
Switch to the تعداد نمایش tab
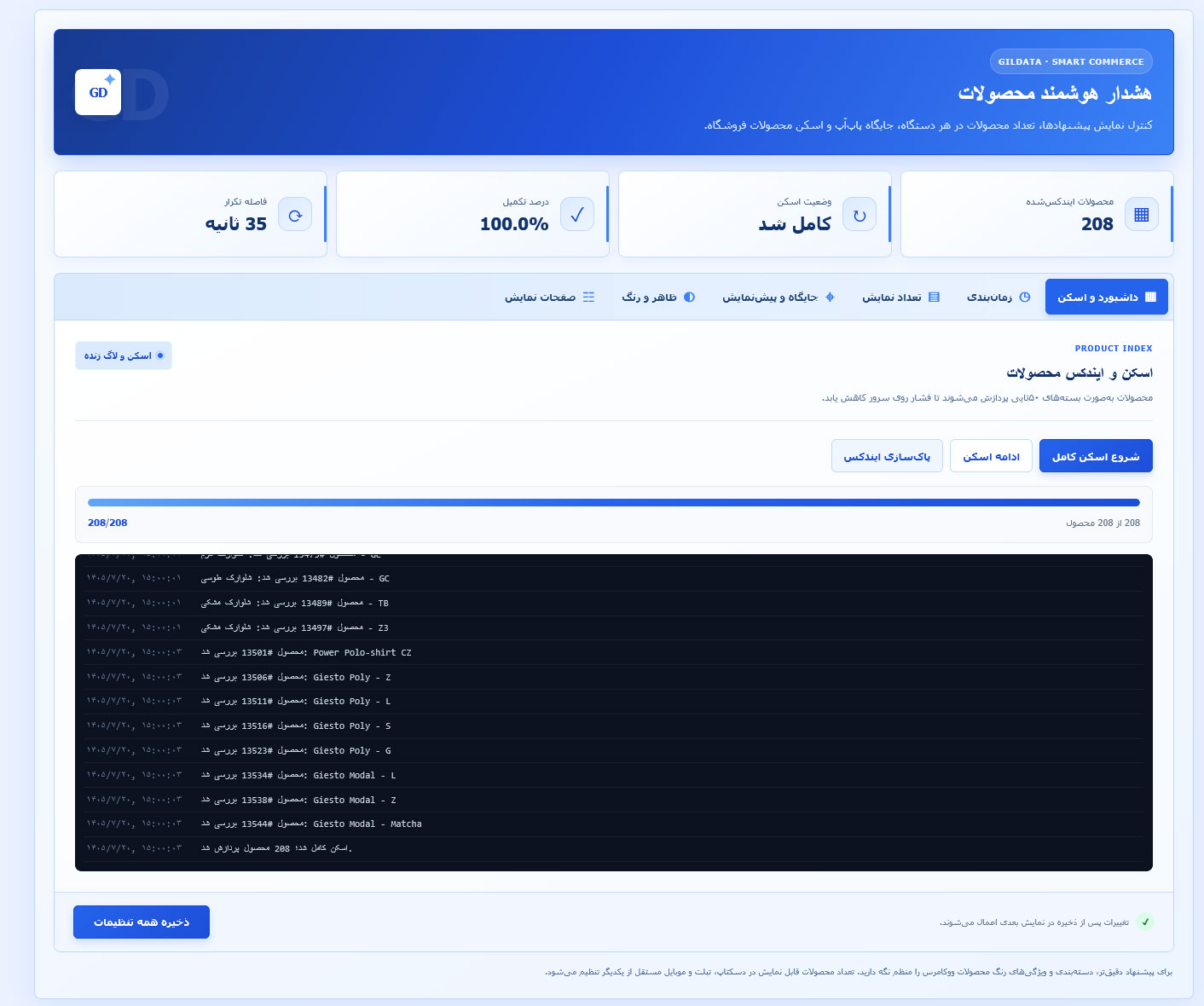pyautogui.click(x=900, y=298)
